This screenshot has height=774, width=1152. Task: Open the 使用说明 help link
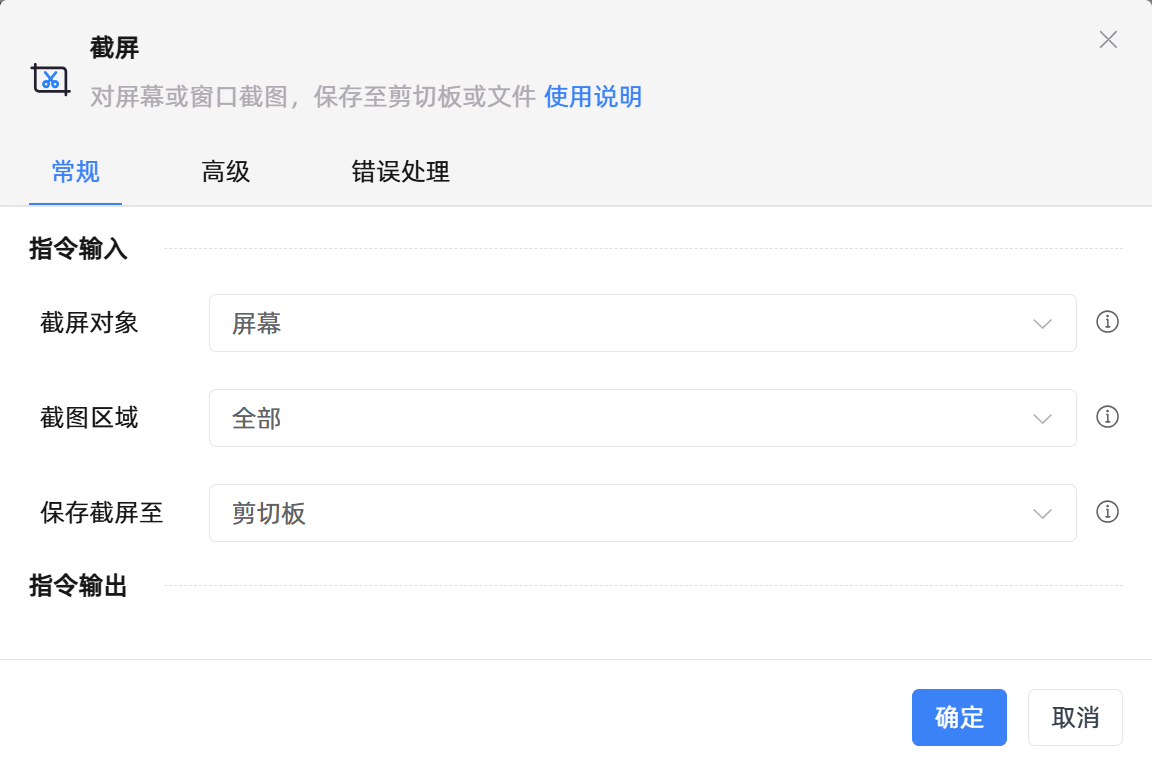coord(593,97)
